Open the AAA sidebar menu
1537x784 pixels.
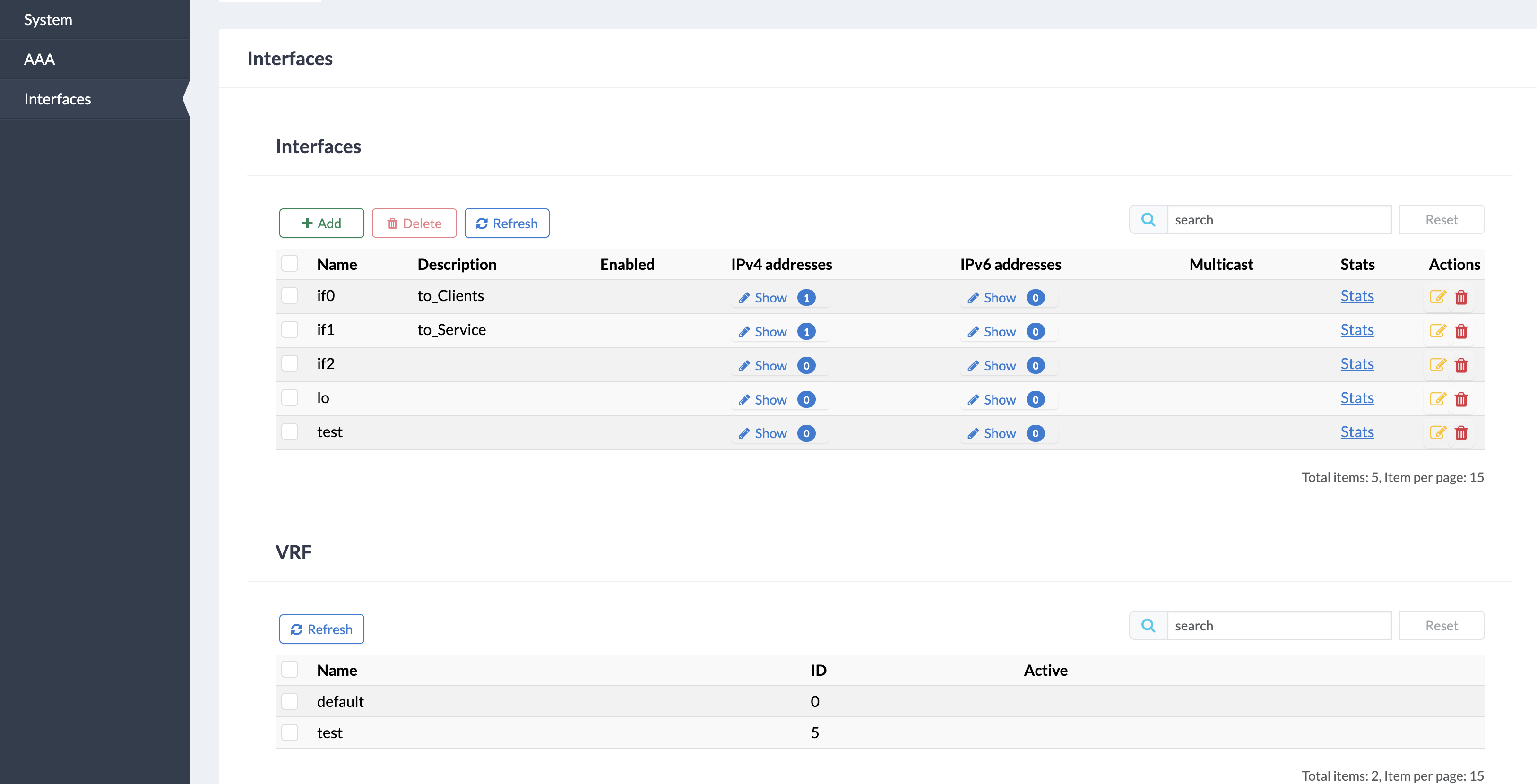(x=39, y=59)
